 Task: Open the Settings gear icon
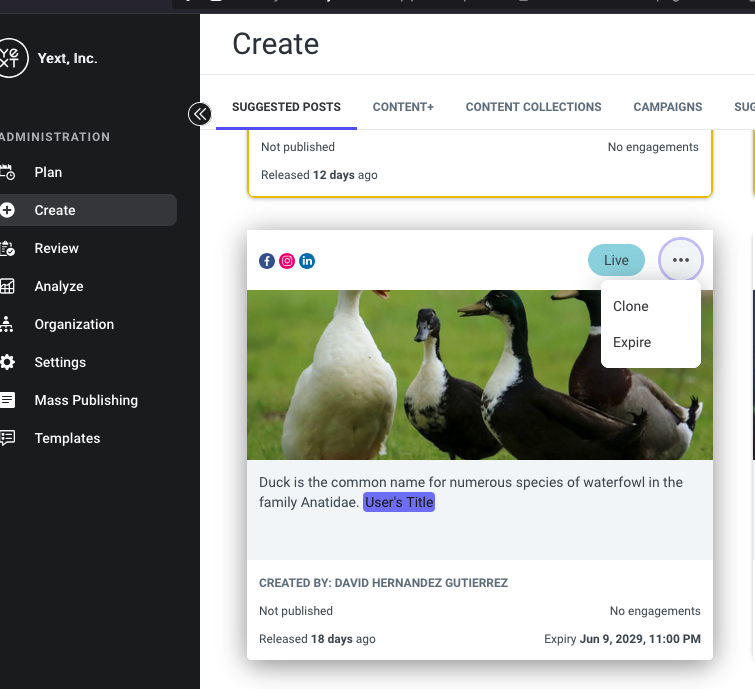[x=7, y=362]
